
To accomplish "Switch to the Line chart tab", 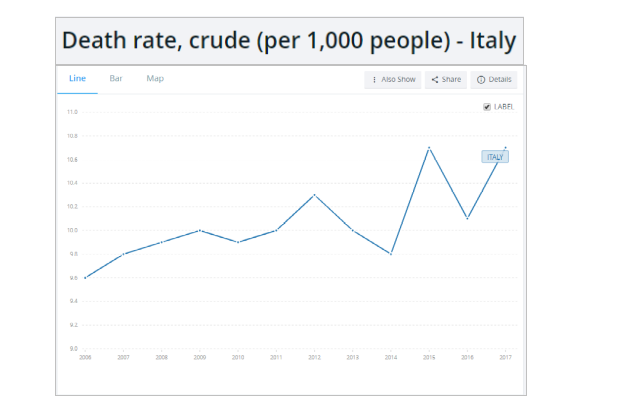I will pos(77,78).
